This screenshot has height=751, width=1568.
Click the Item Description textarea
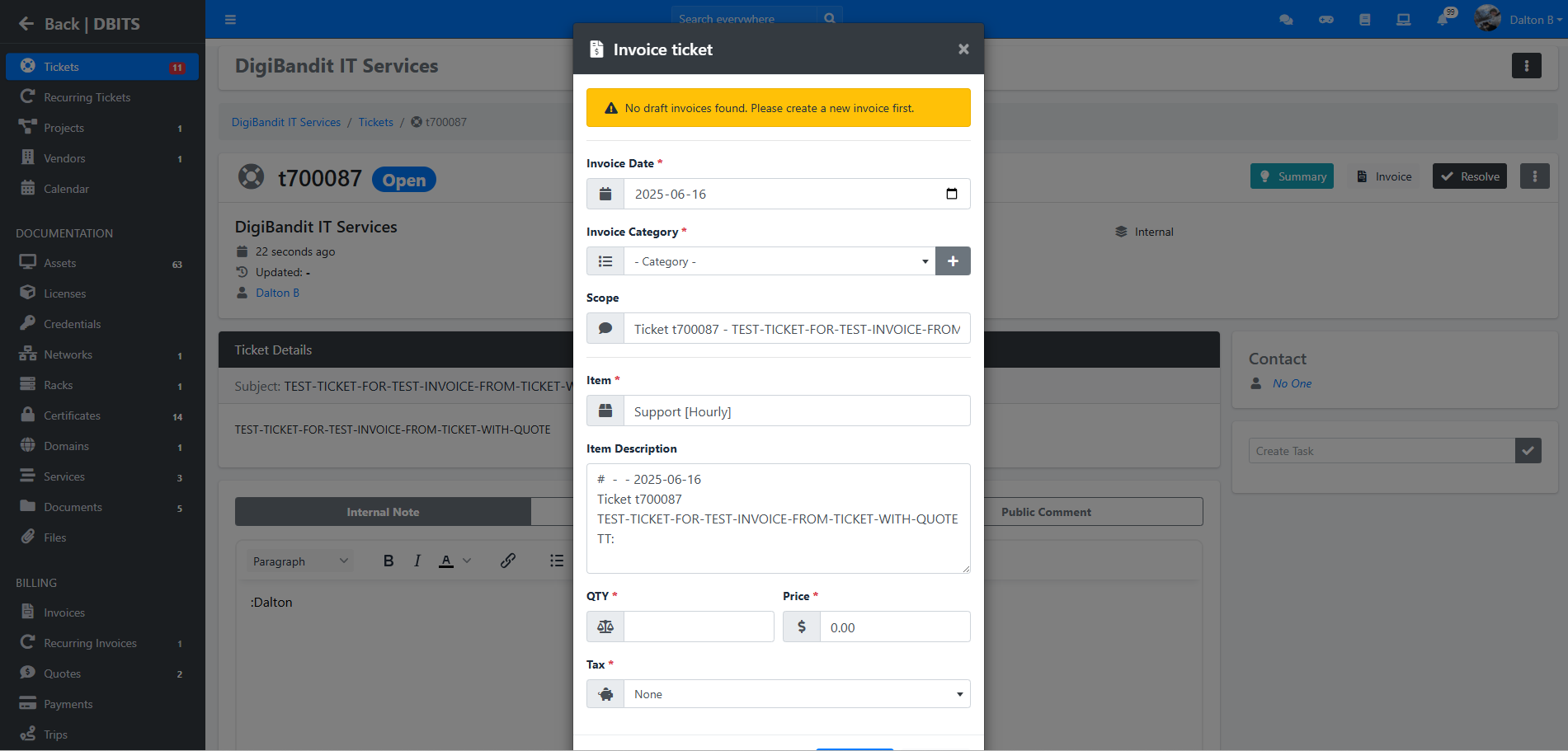[778, 519]
